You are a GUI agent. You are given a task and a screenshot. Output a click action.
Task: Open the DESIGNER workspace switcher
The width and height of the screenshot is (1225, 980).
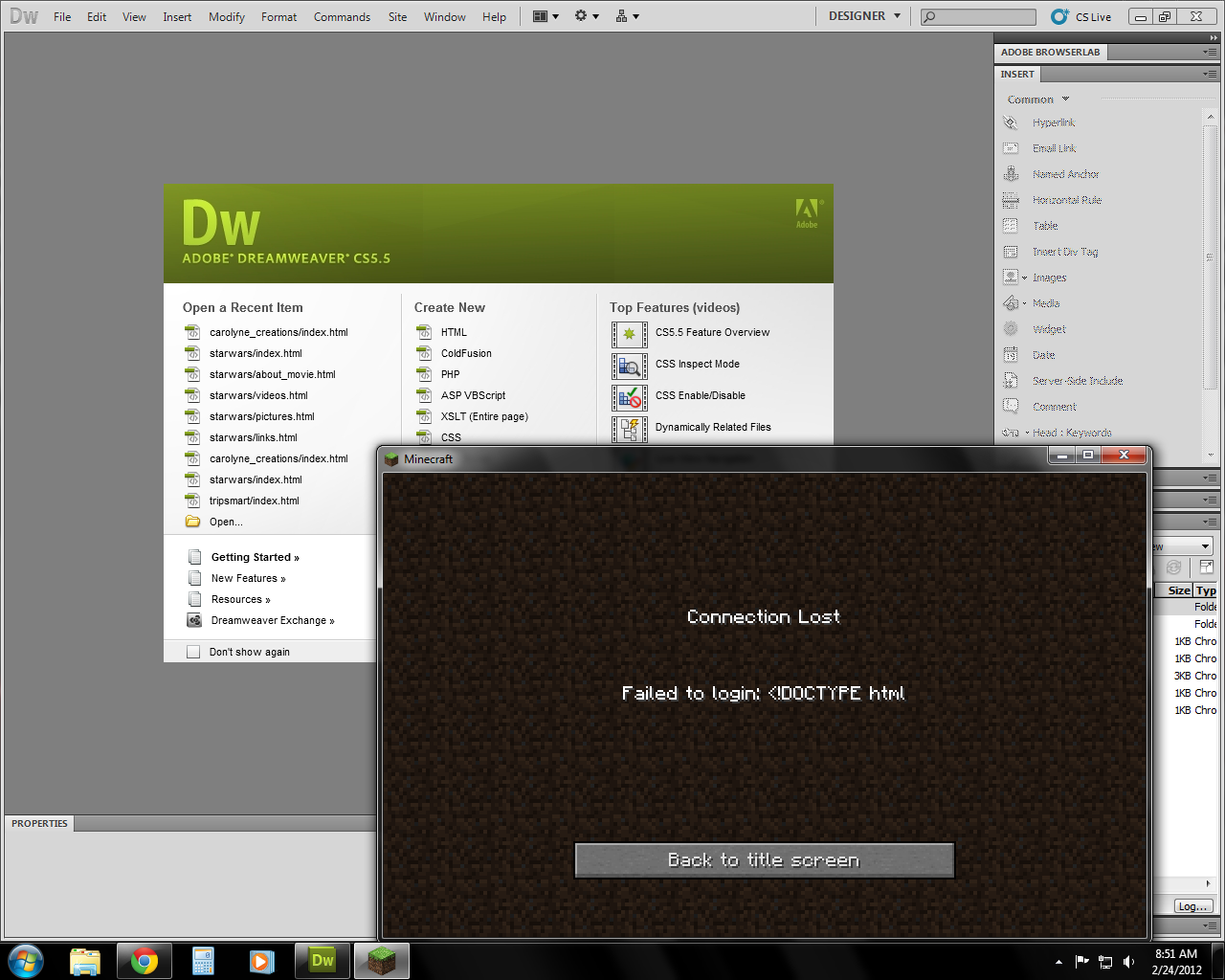(x=865, y=16)
